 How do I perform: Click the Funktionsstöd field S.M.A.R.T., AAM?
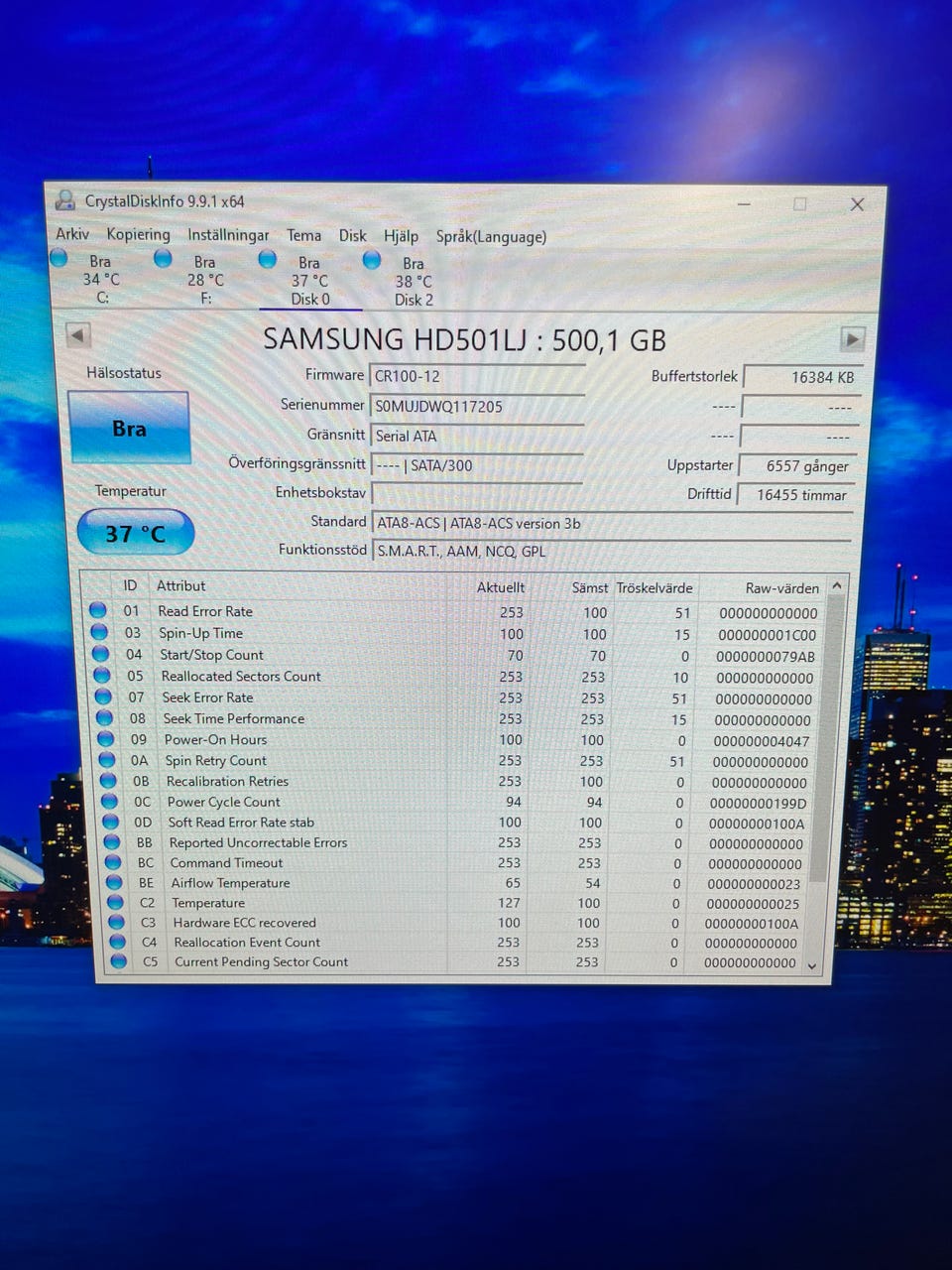[x=612, y=551]
